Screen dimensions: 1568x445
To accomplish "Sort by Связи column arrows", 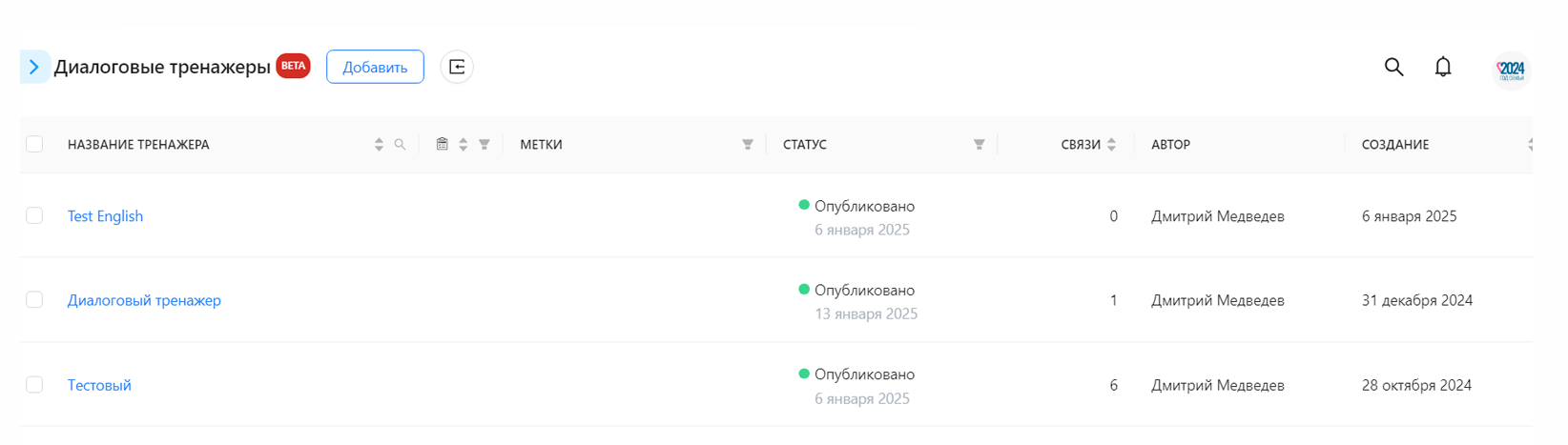I will click(1112, 145).
